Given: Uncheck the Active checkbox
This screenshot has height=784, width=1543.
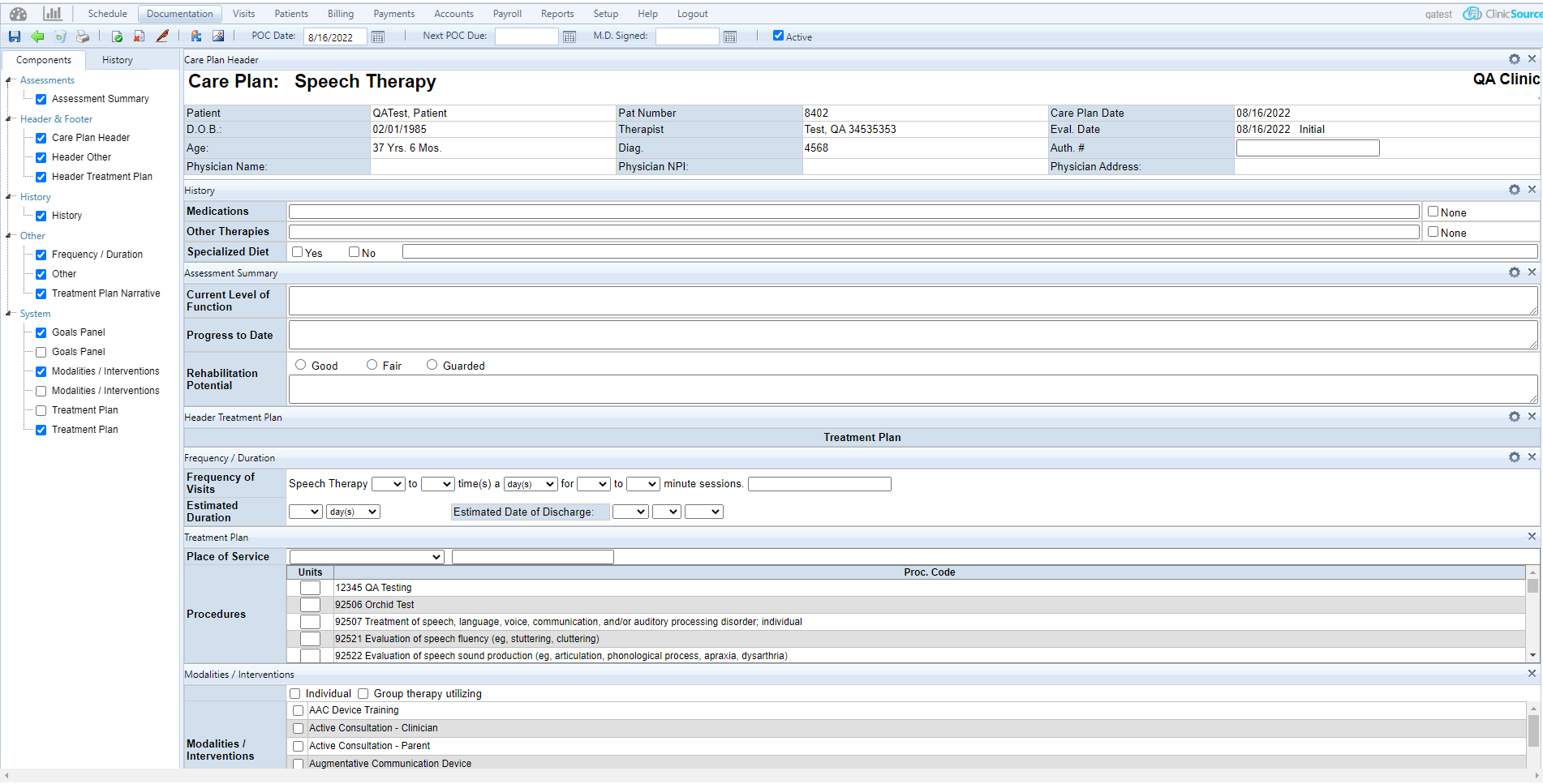Looking at the screenshot, I should [x=780, y=36].
